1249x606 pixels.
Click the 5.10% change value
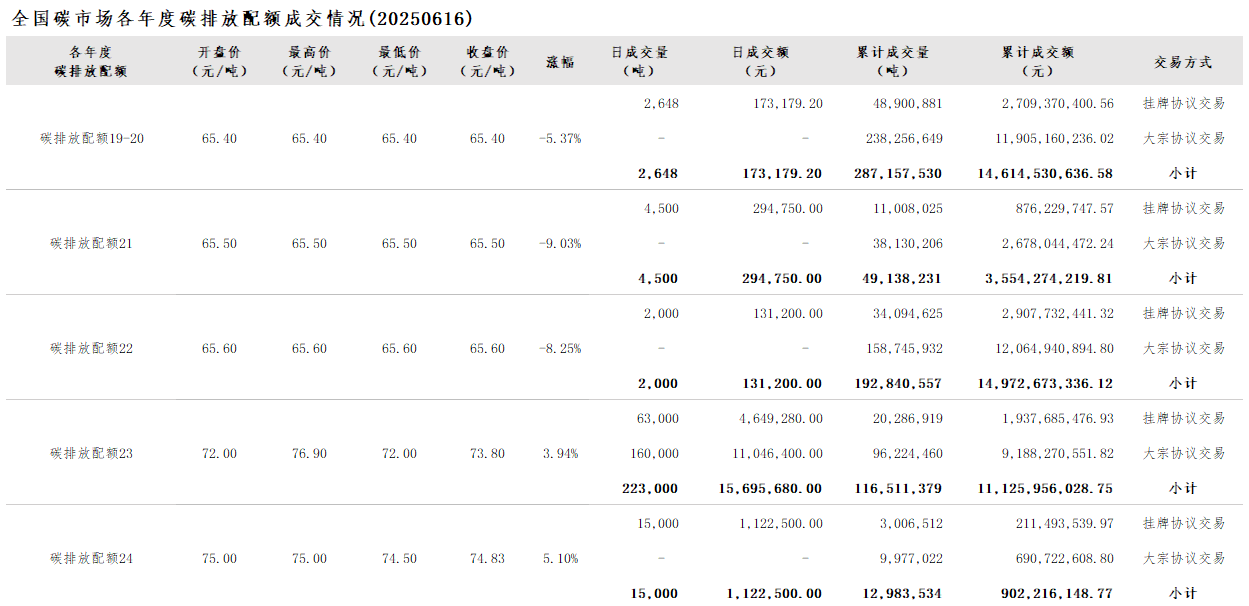[x=560, y=558]
